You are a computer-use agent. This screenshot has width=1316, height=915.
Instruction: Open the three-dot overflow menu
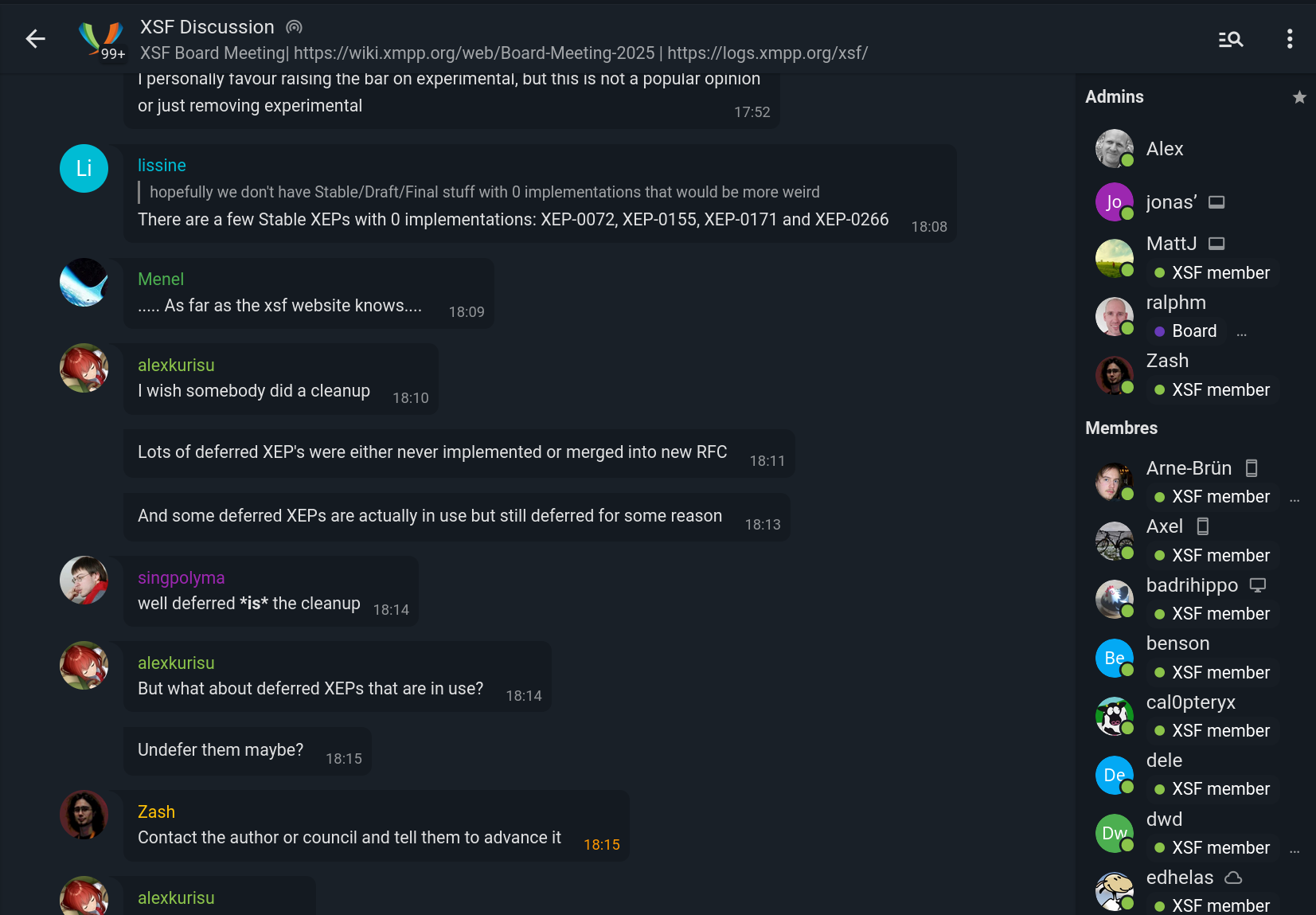1290,39
